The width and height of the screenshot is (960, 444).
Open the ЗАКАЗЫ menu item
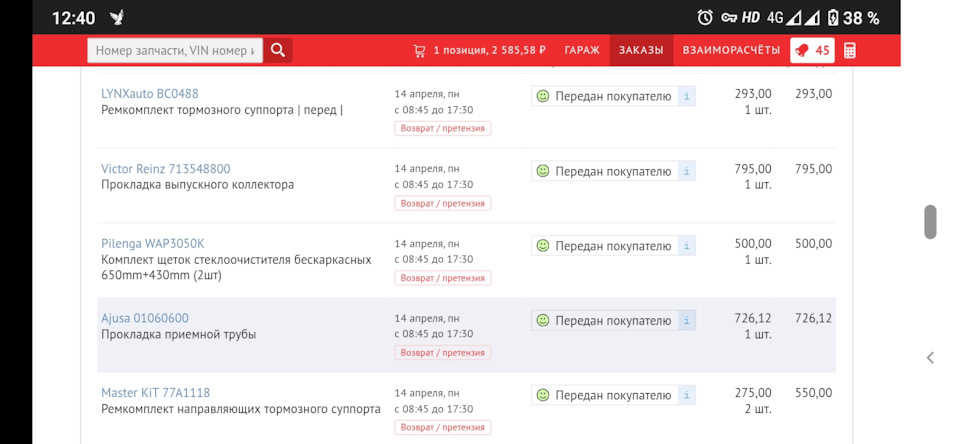pyautogui.click(x=641, y=50)
